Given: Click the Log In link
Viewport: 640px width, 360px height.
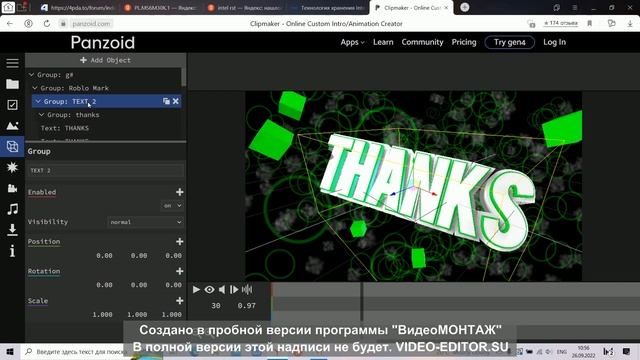Looking at the screenshot, I should 554,42.
